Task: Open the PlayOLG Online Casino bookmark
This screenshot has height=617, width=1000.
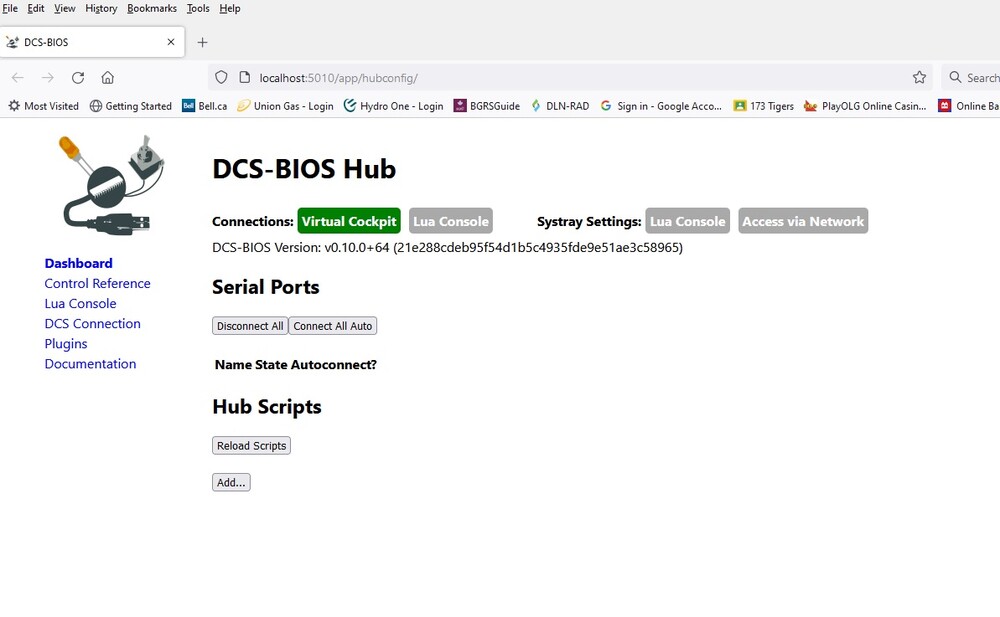Action: pos(864,105)
